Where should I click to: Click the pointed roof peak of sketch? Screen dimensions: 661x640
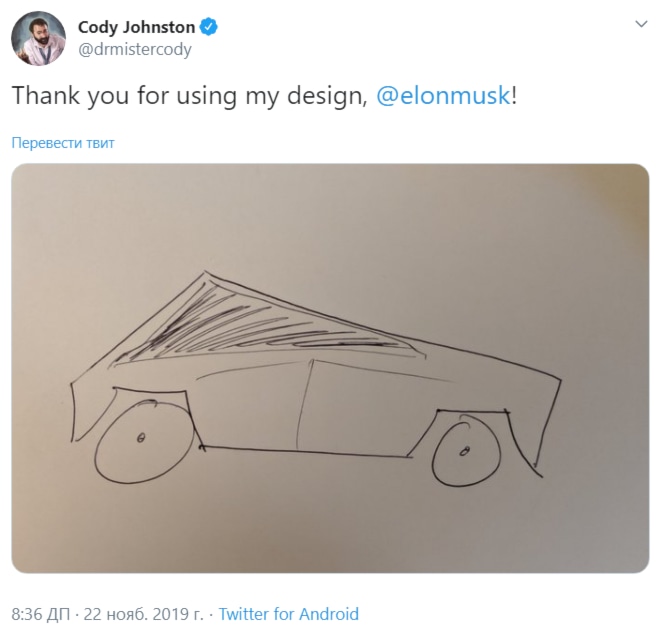pyautogui.click(x=205, y=275)
